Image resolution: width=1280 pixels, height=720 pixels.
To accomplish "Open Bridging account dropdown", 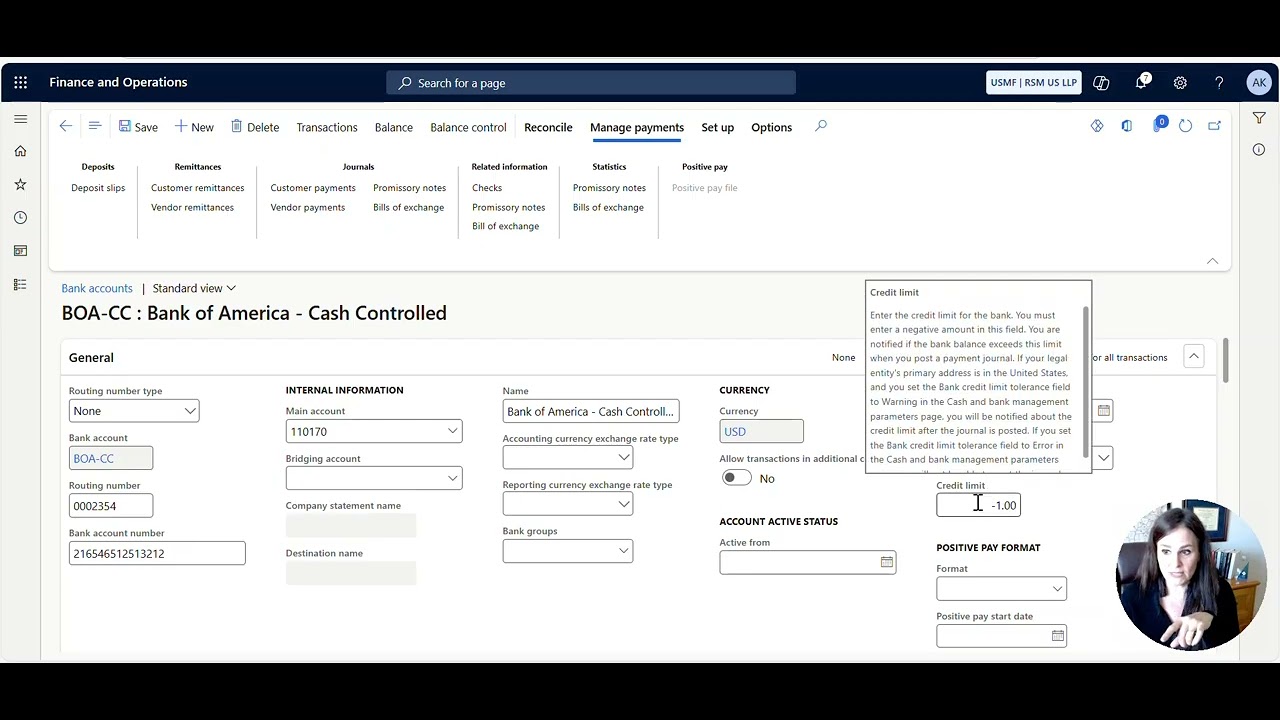I will (452, 478).
